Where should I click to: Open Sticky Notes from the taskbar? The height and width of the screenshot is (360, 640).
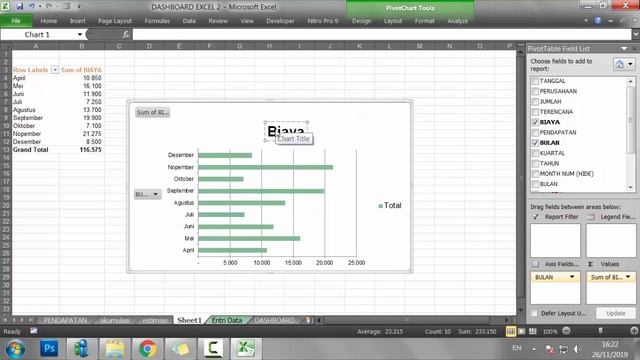[180, 349]
